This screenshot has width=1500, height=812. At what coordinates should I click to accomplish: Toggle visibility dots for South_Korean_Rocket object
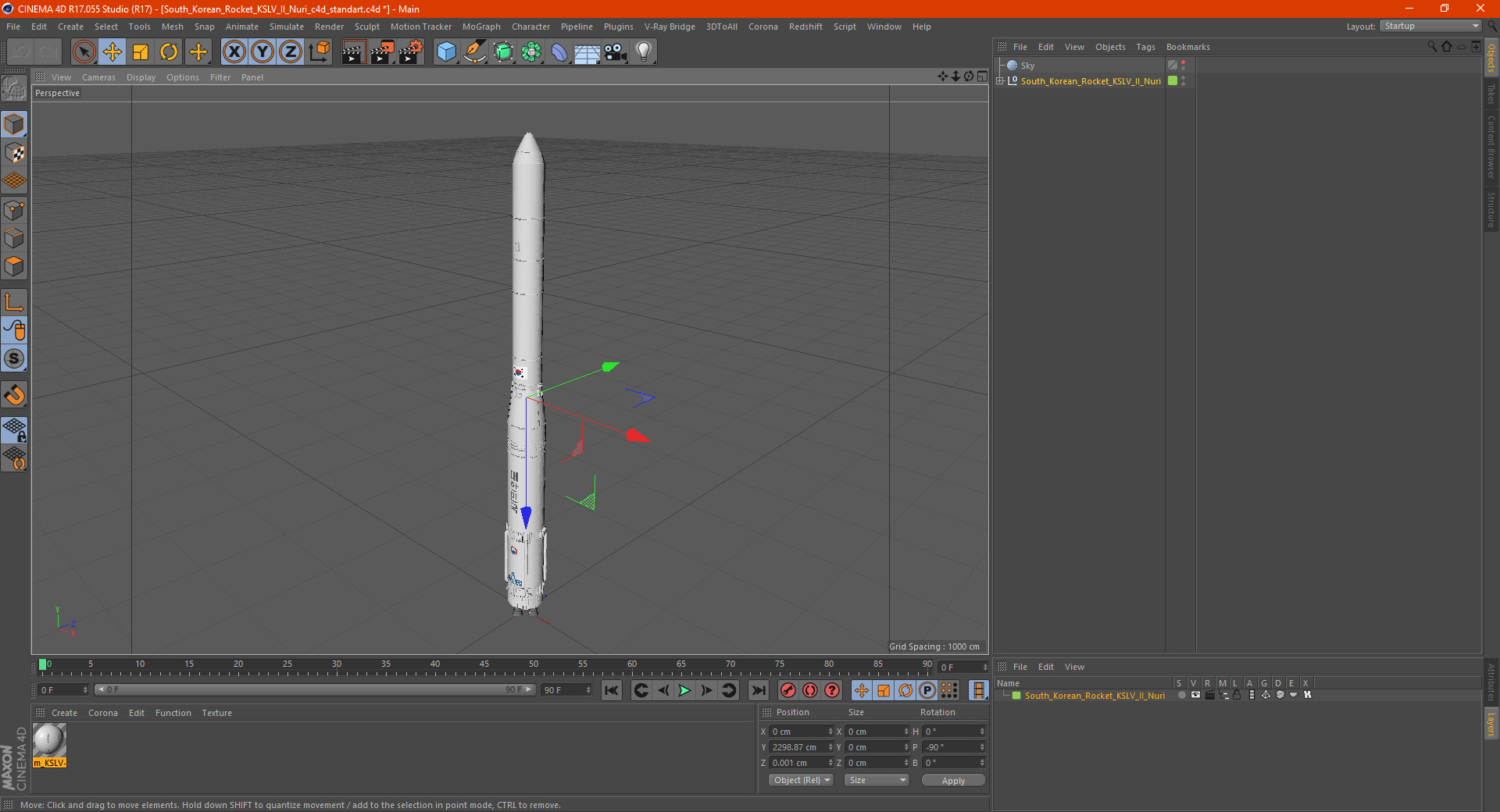(1184, 80)
